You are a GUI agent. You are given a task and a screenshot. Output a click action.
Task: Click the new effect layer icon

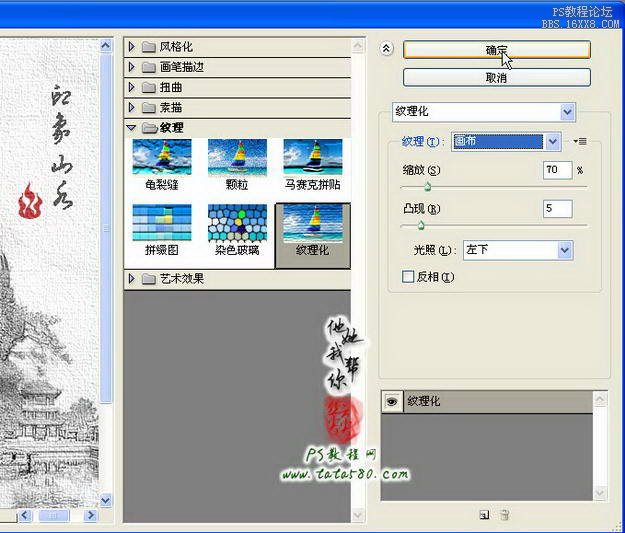click(x=484, y=515)
